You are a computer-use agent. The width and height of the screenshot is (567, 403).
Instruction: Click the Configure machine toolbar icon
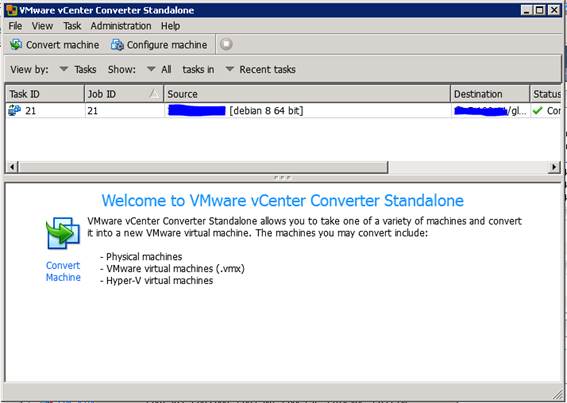[117, 45]
